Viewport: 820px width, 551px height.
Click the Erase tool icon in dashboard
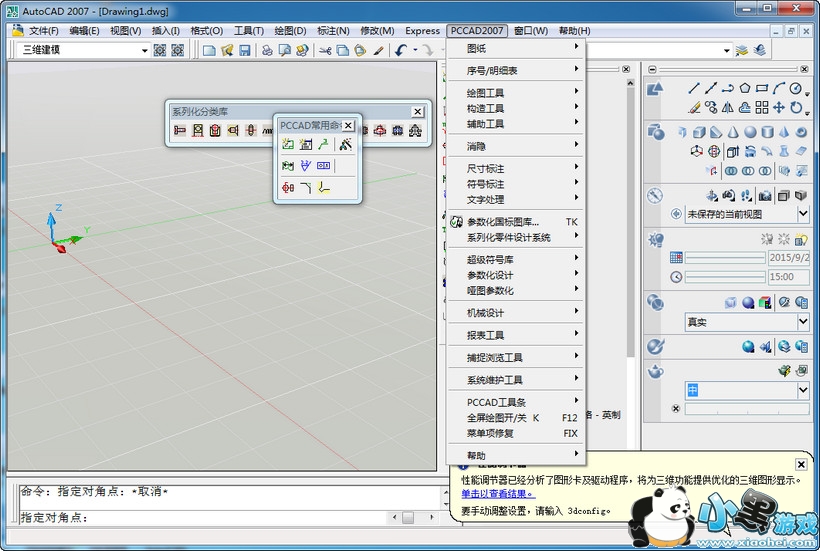click(x=695, y=107)
